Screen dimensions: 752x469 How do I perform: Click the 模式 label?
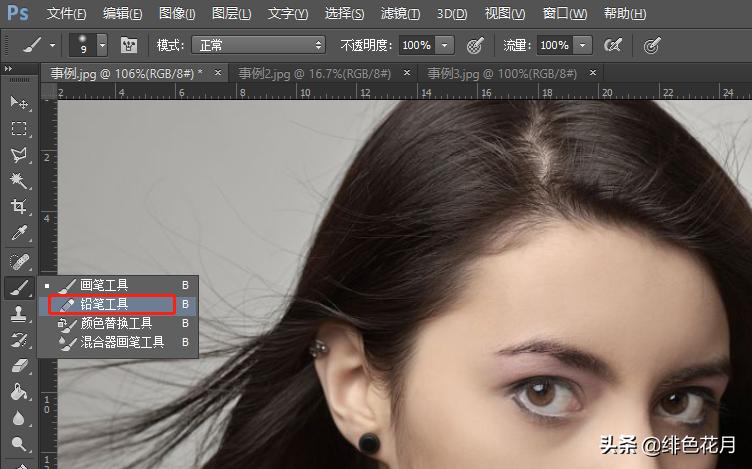click(x=171, y=46)
